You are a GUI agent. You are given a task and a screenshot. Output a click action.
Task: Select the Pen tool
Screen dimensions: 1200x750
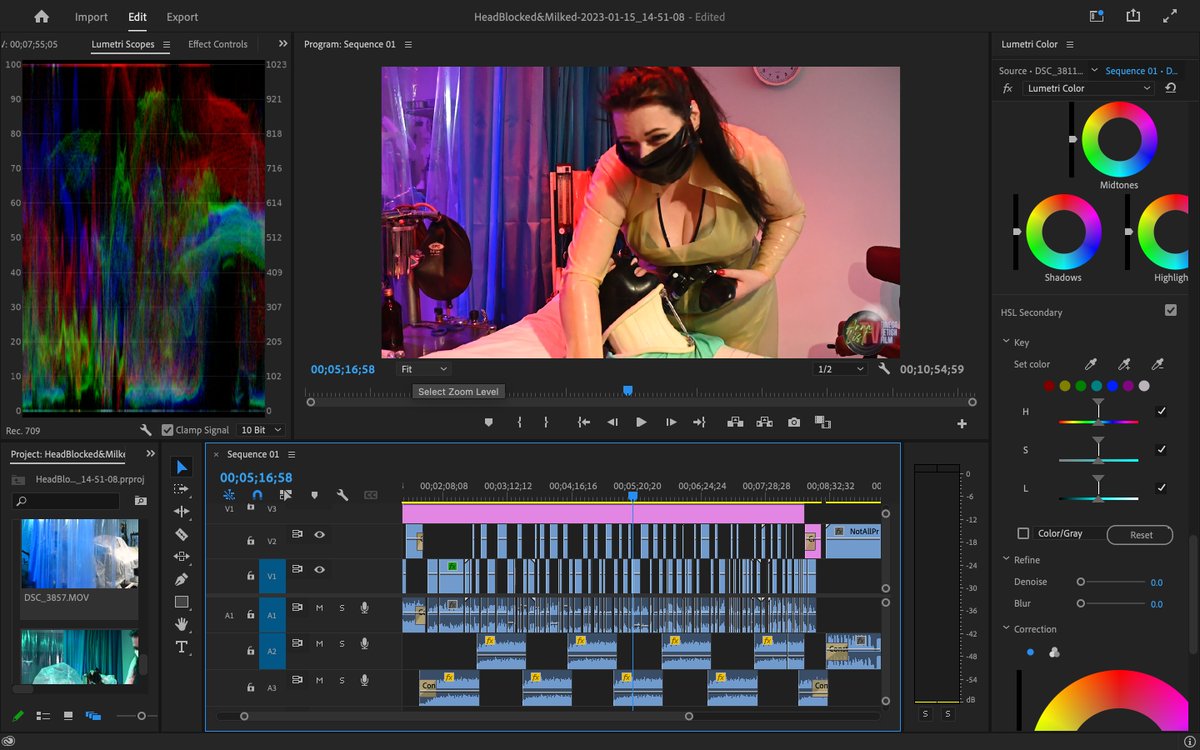pyautogui.click(x=181, y=579)
